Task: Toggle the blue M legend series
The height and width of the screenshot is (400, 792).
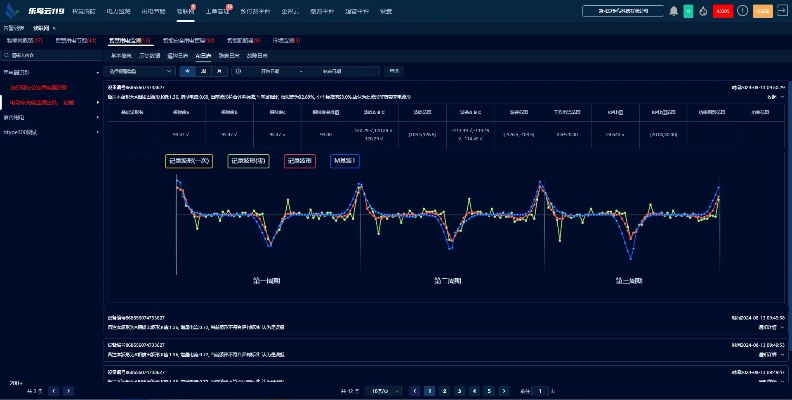Action: pos(344,160)
